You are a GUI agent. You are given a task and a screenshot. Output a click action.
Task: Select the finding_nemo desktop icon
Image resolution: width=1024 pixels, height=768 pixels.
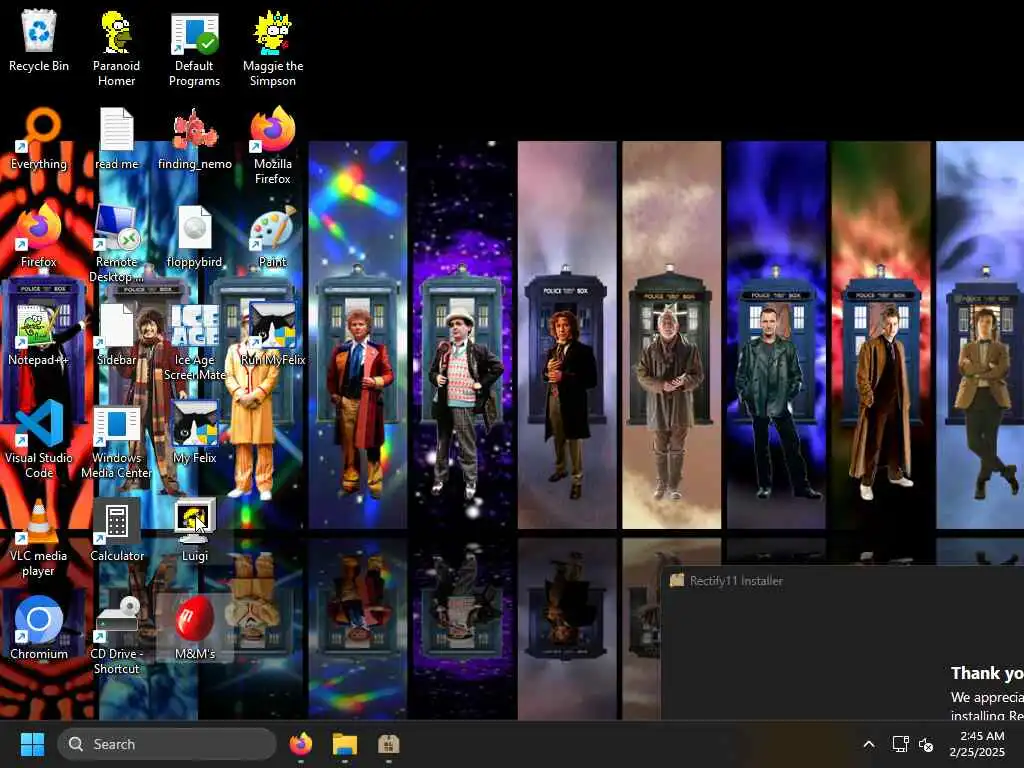click(195, 140)
